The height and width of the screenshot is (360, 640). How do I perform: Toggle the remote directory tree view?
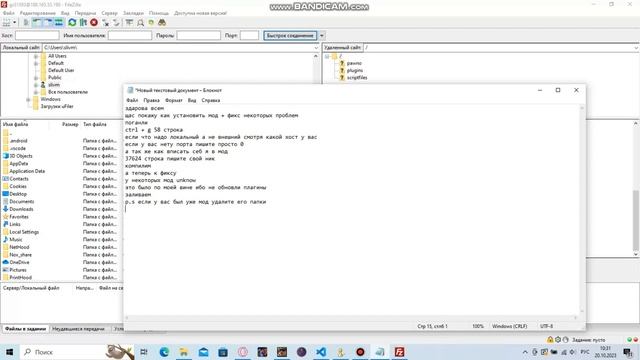48,22
